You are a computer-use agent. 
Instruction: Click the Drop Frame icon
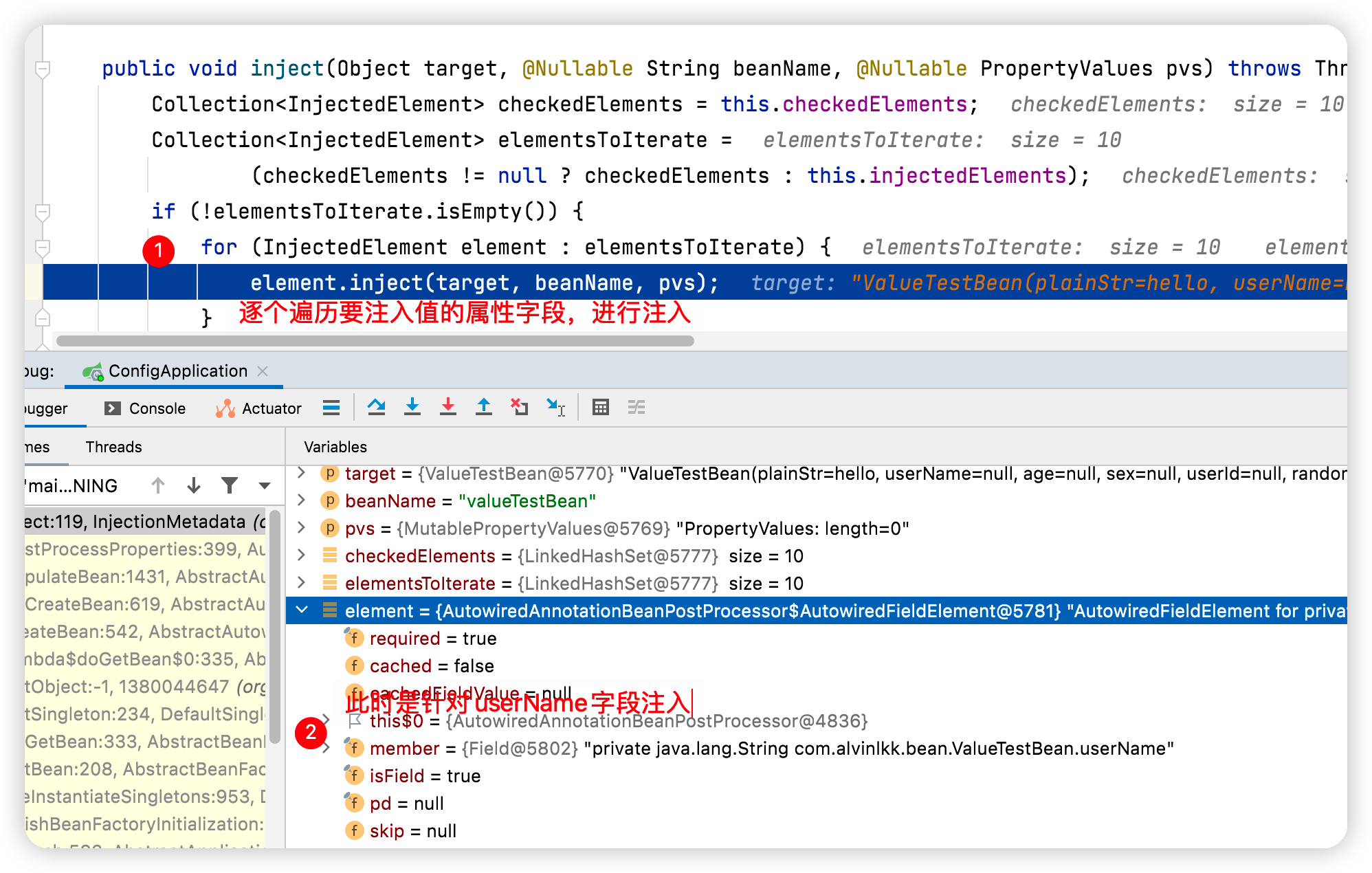coord(519,407)
